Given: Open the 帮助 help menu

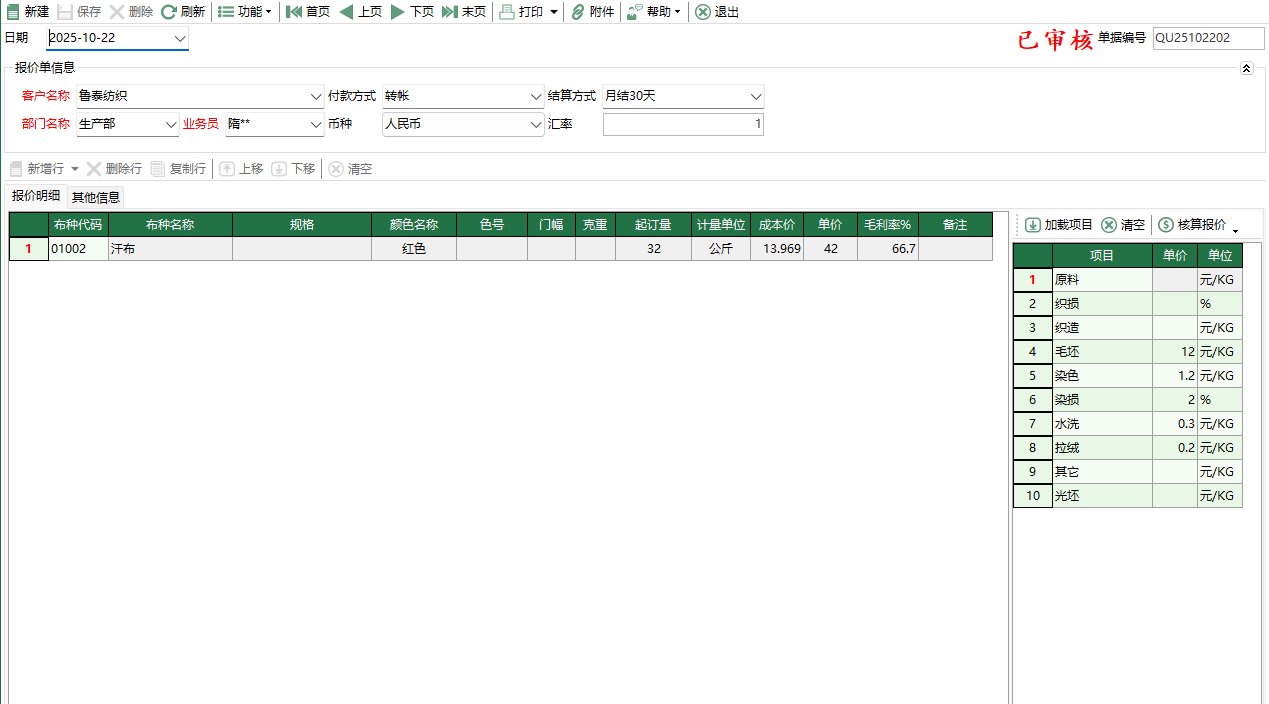Looking at the screenshot, I should (654, 12).
